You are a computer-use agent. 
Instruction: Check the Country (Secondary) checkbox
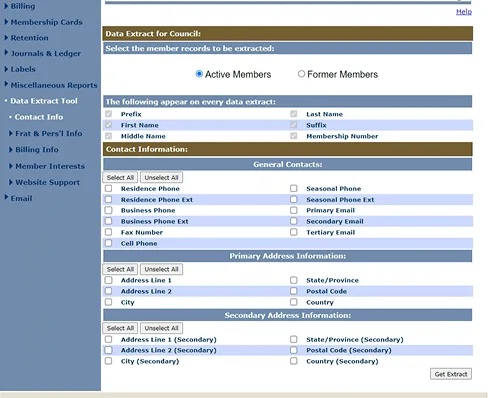pyautogui.click(x=293, y=361)
